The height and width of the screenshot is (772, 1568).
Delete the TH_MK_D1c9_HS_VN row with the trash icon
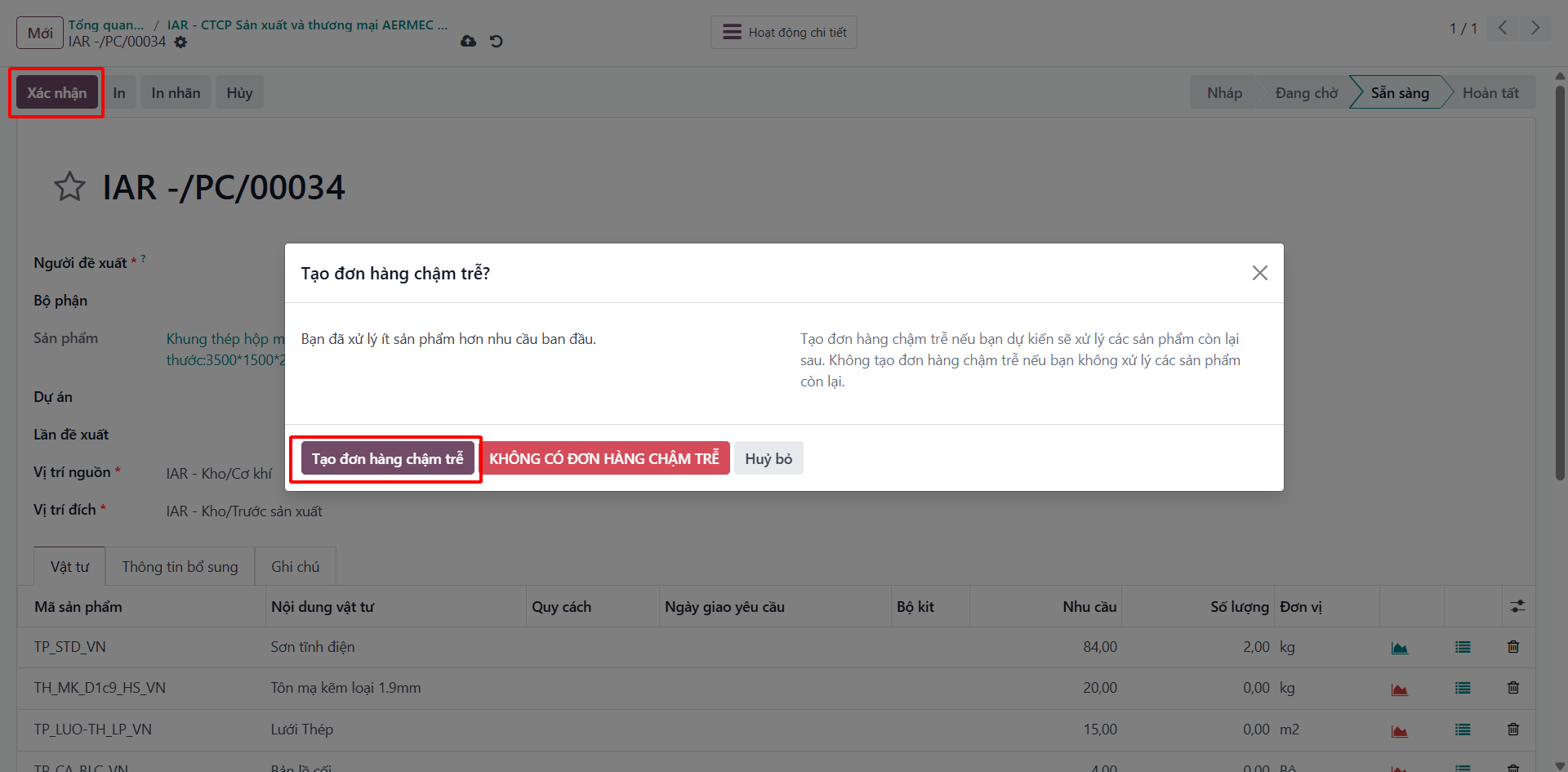pyautogui.click(x=1513, y=688)
